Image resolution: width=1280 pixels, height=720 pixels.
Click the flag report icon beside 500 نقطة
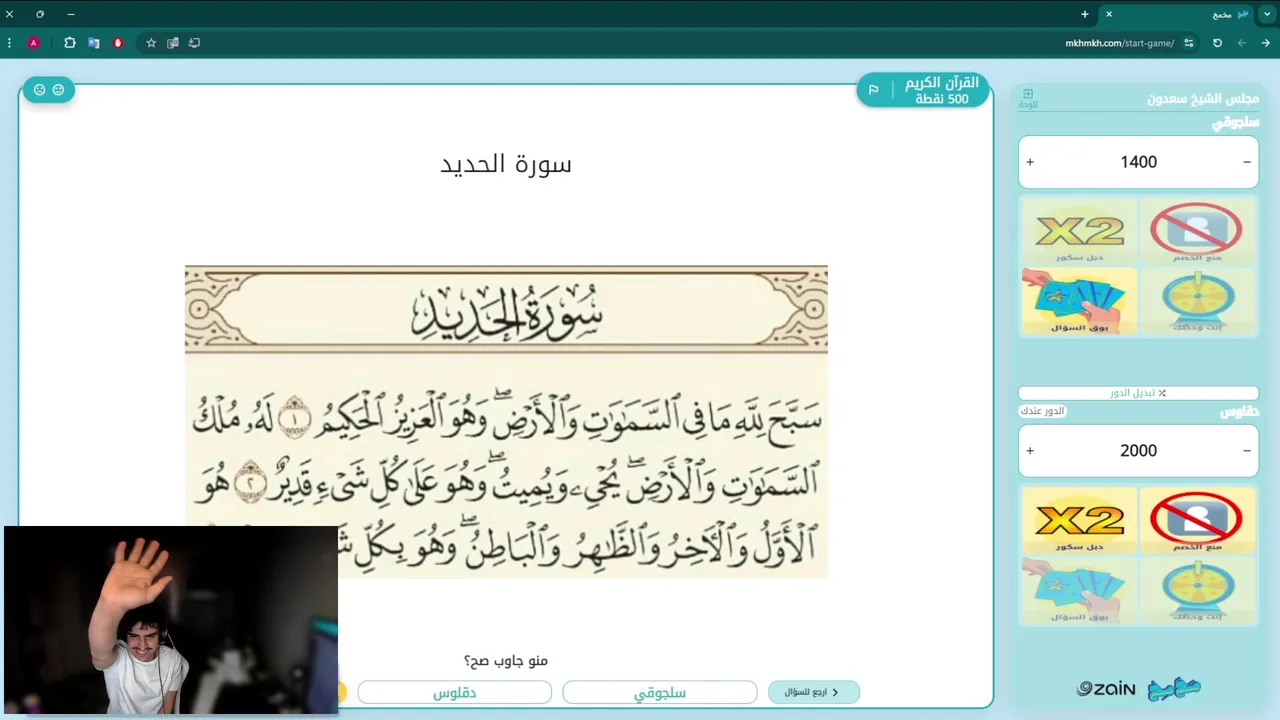873,90
